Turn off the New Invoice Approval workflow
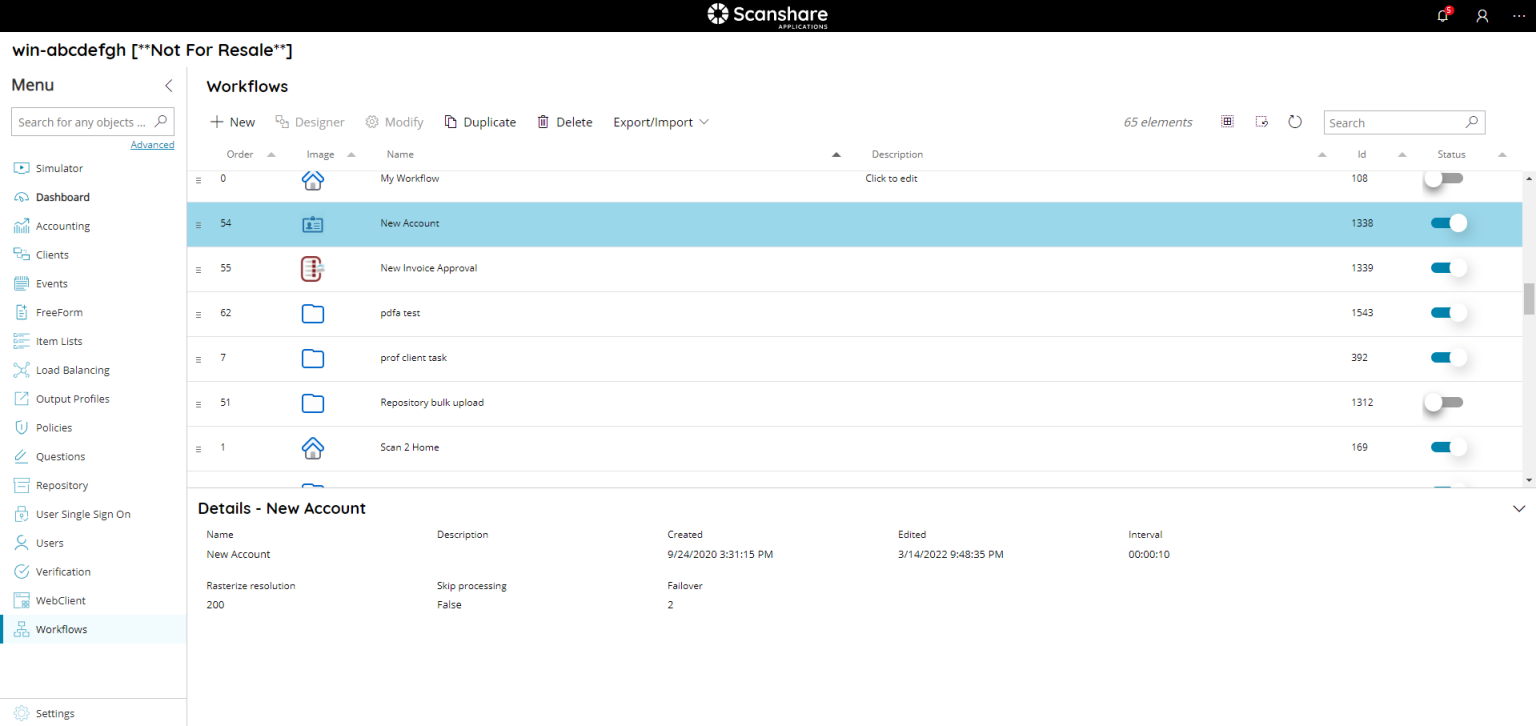The height and width of the screenshot is (726, 1536). click(x=1447, y=267)
